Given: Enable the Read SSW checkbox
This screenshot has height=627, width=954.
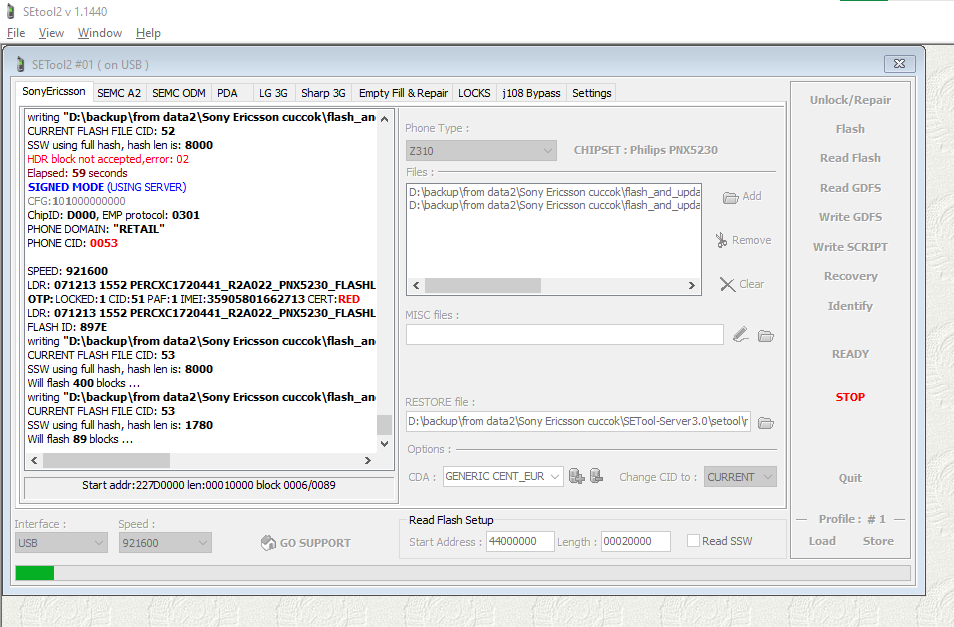Looking at the screenshot, I should [694, 541].
